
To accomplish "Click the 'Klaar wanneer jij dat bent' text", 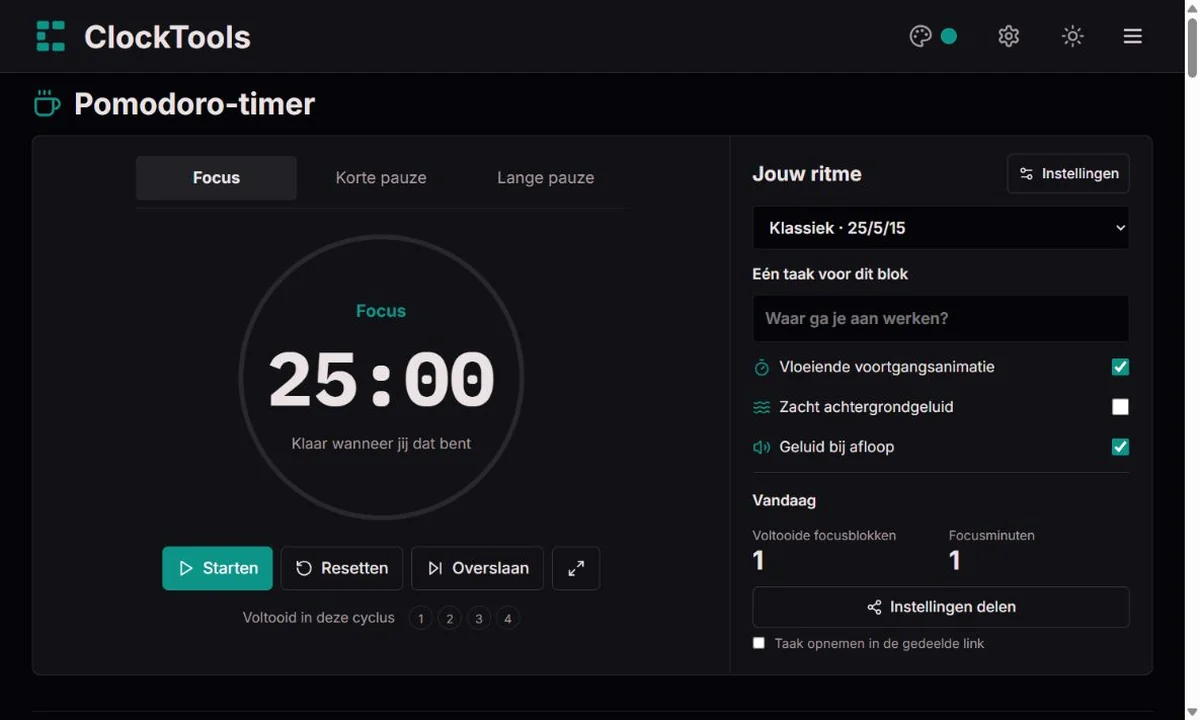I will point(381,443).
